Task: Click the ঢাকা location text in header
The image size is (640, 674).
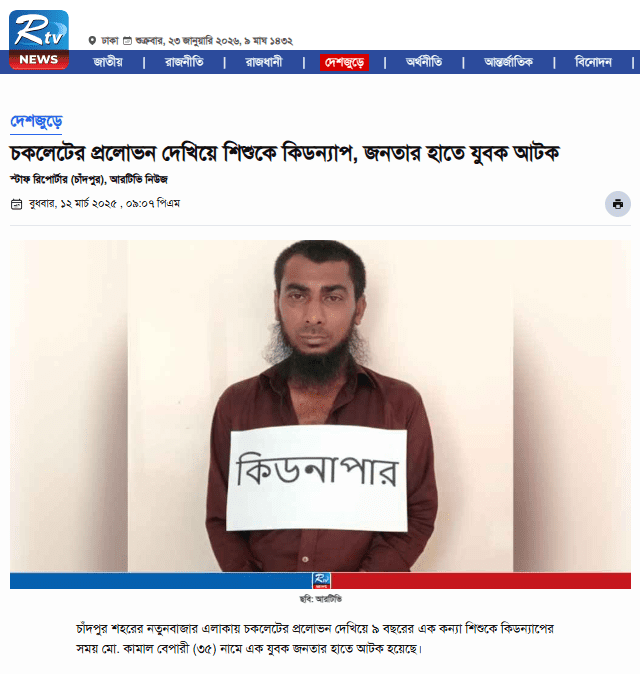Action: [x=110, y=41]
